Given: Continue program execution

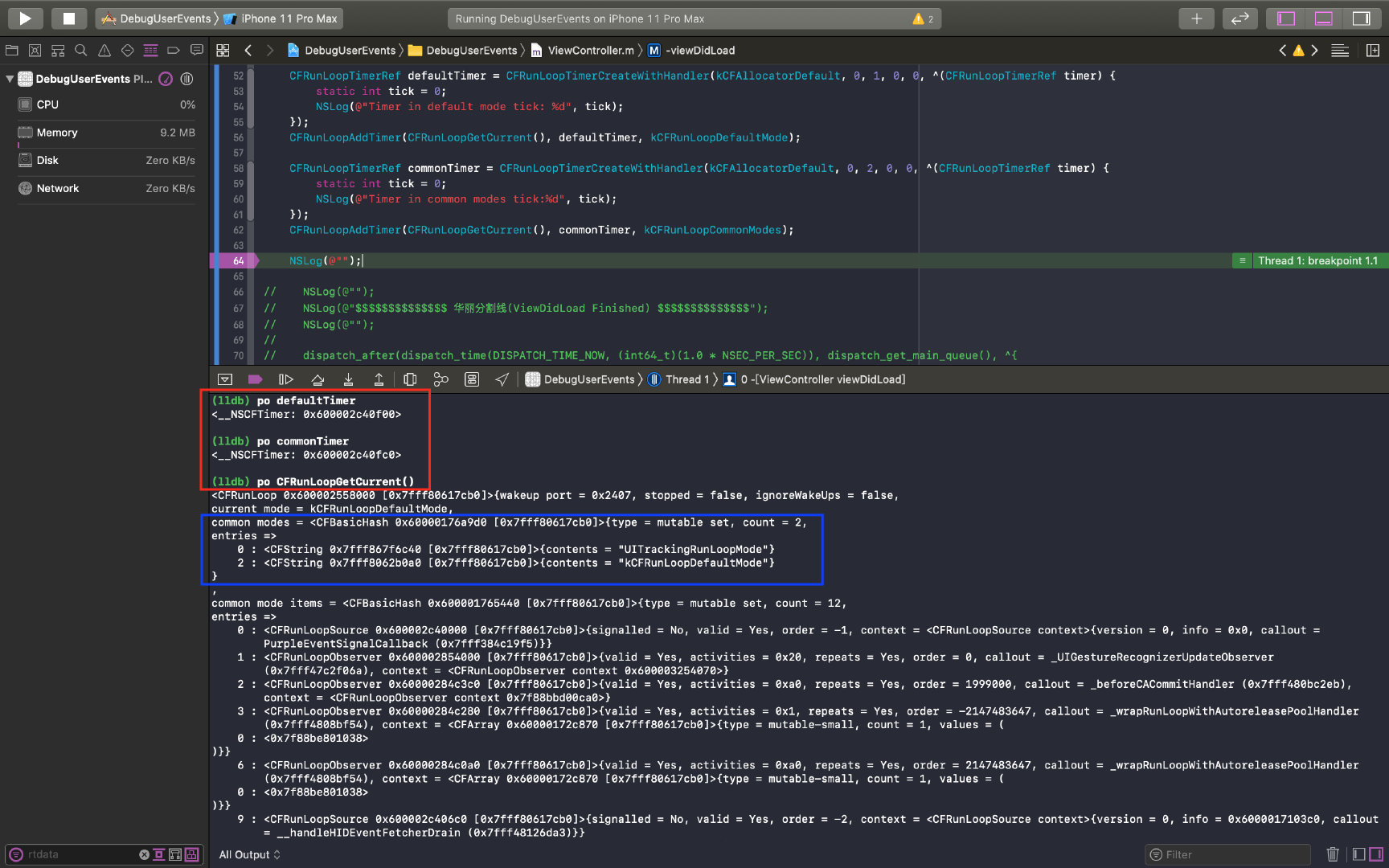Looking at the screenshot, I should [286, 379].
